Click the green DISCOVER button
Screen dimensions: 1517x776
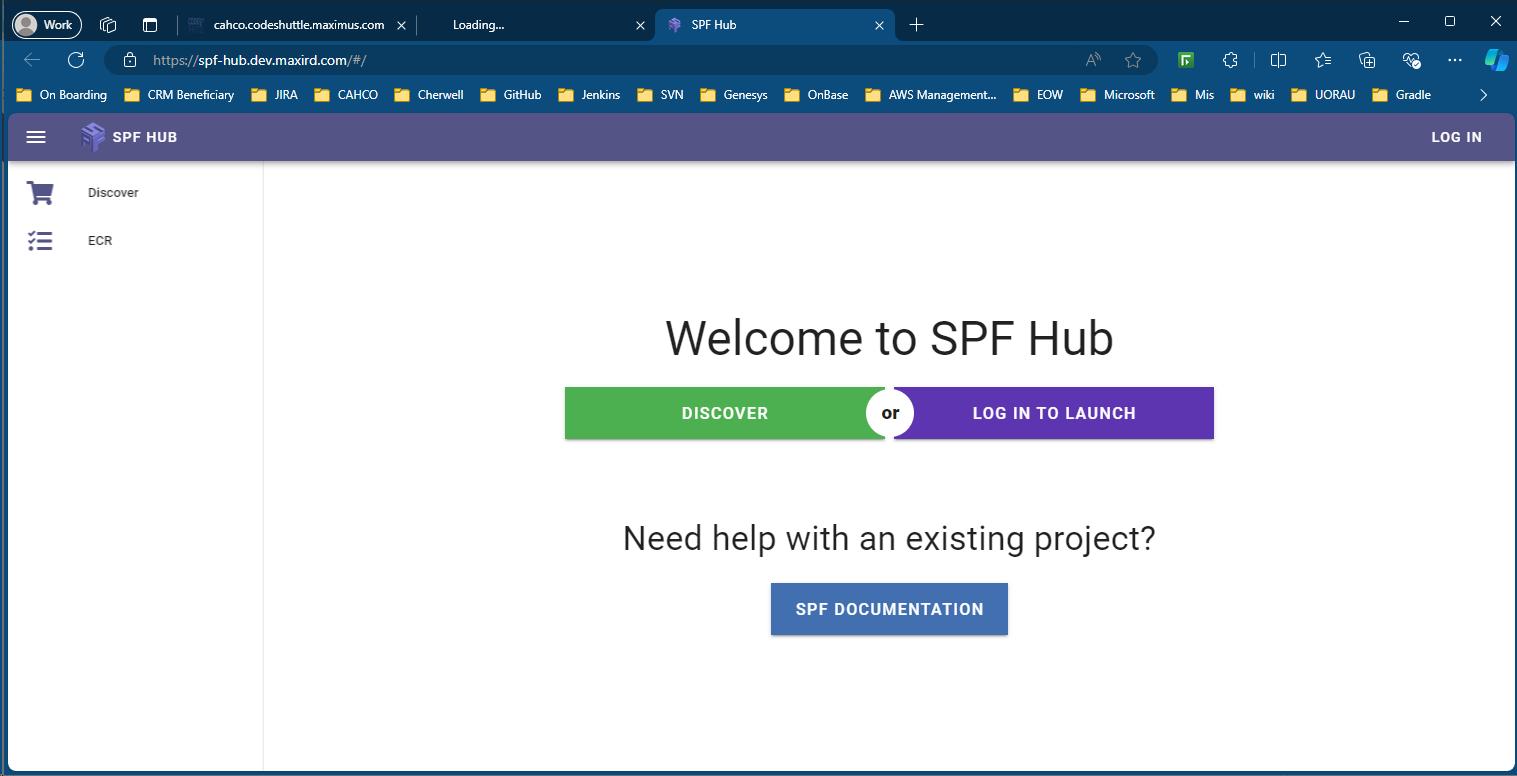point(724,413)
